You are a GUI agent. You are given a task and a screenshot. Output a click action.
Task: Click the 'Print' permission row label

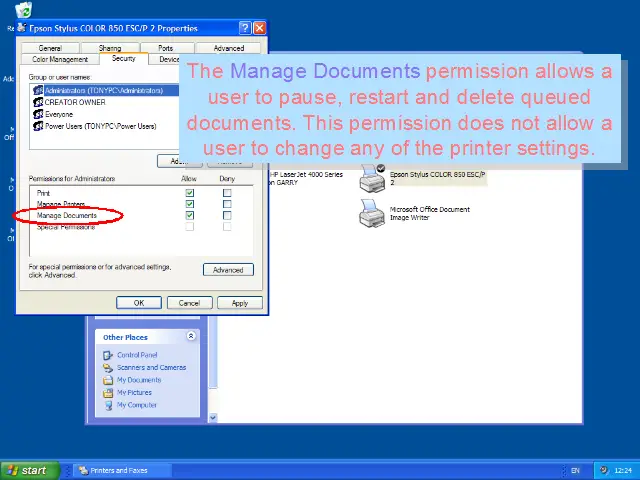pyautogui.click(x=43, y=193)
